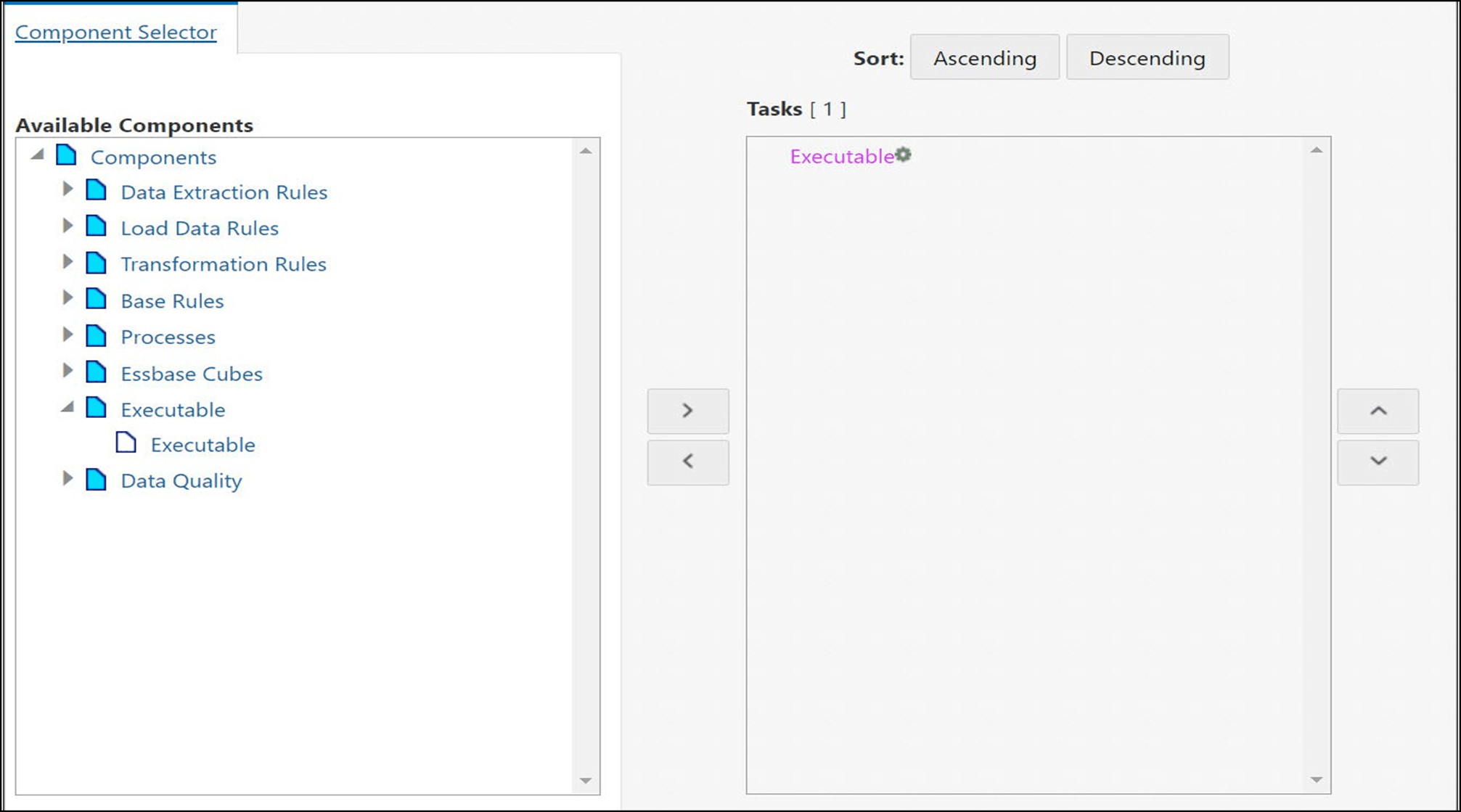Screen dimensions: 1461x812
Task: Sort tasks in Ascending order
Action: [x=984, y=57]
